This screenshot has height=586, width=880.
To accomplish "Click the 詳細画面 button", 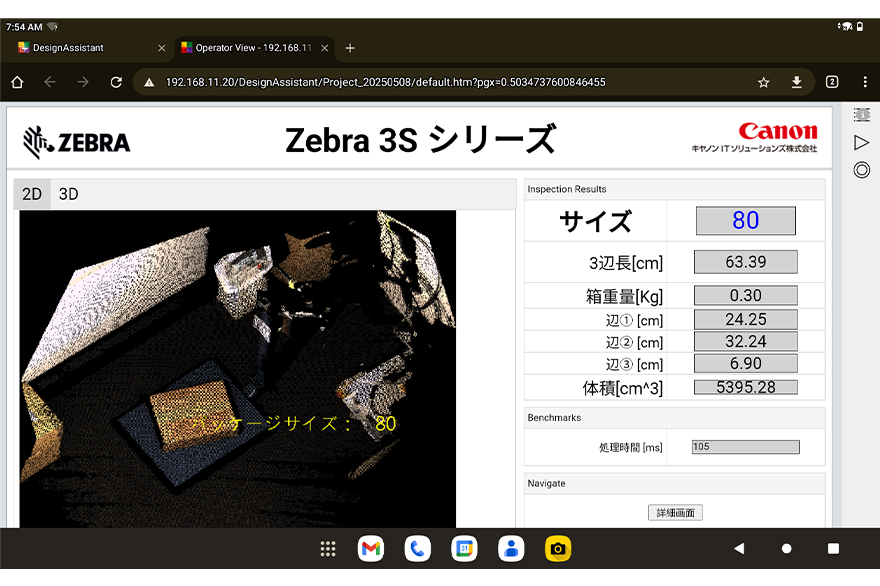I will click(675, 512).
